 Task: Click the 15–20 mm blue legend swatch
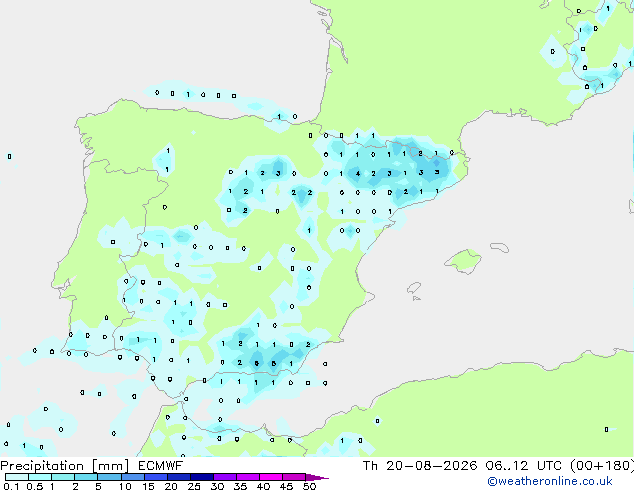(156, 477)
